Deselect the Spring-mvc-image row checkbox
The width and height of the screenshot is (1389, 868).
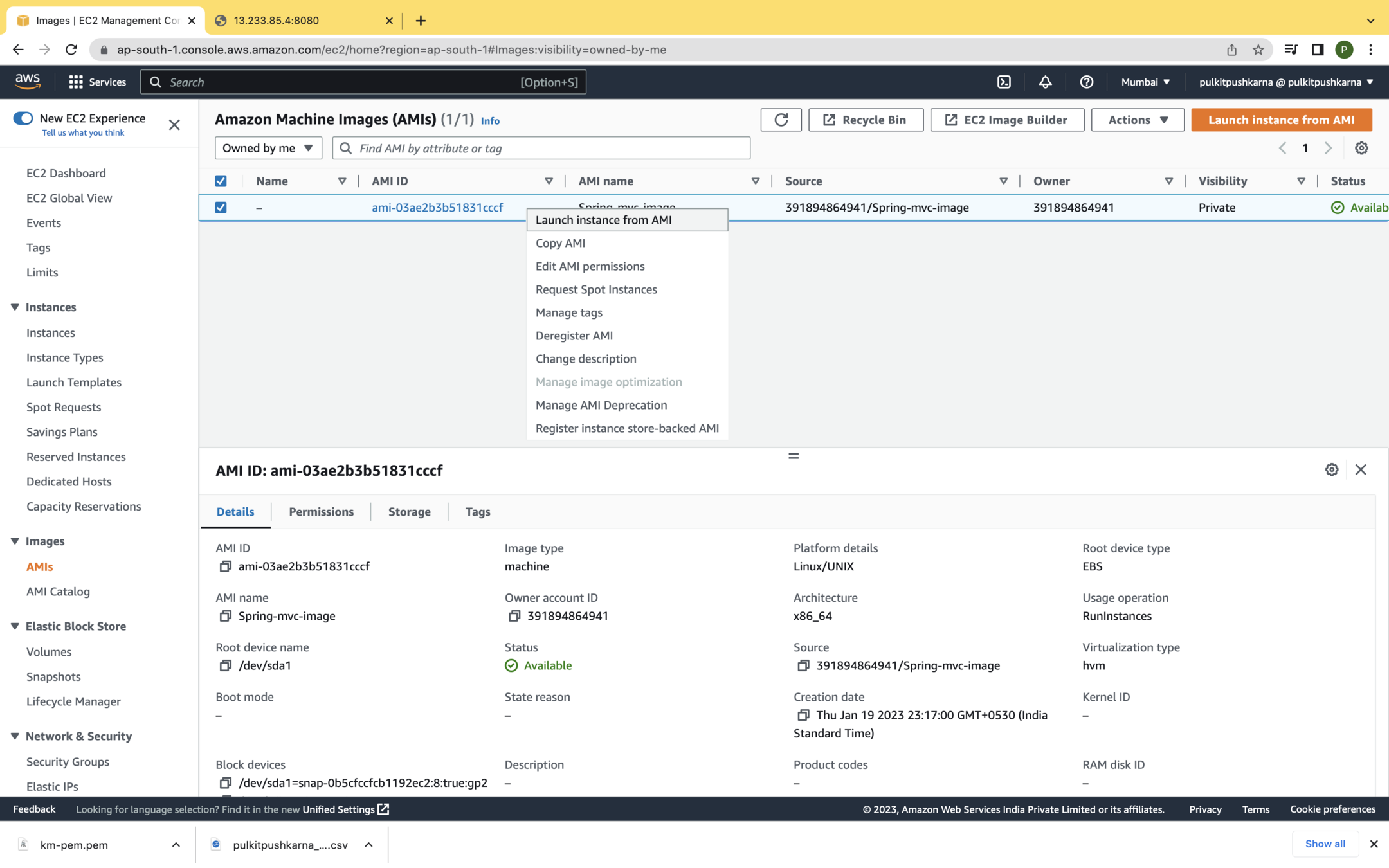tap(221, 208)
